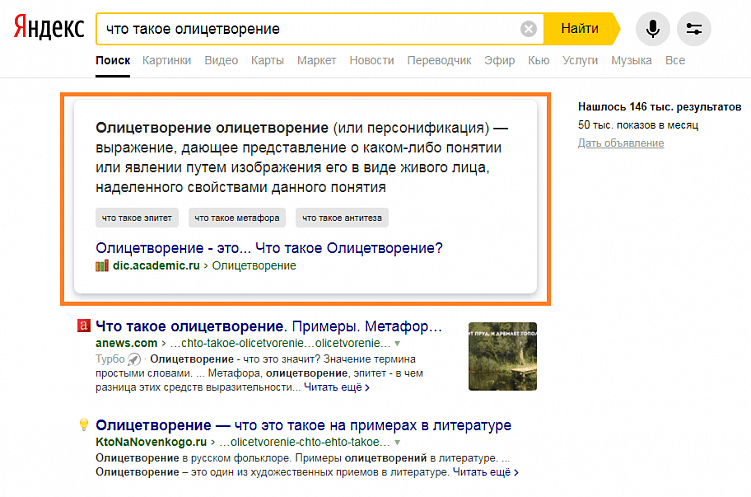Open search settings sliders icon
This screenshot has height=497, width=751.
point(694,29)
